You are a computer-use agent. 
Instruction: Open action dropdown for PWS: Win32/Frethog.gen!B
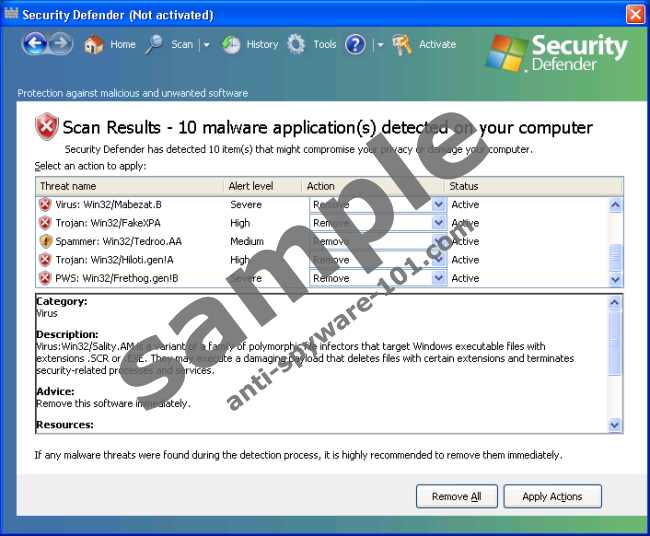point(438,278)
